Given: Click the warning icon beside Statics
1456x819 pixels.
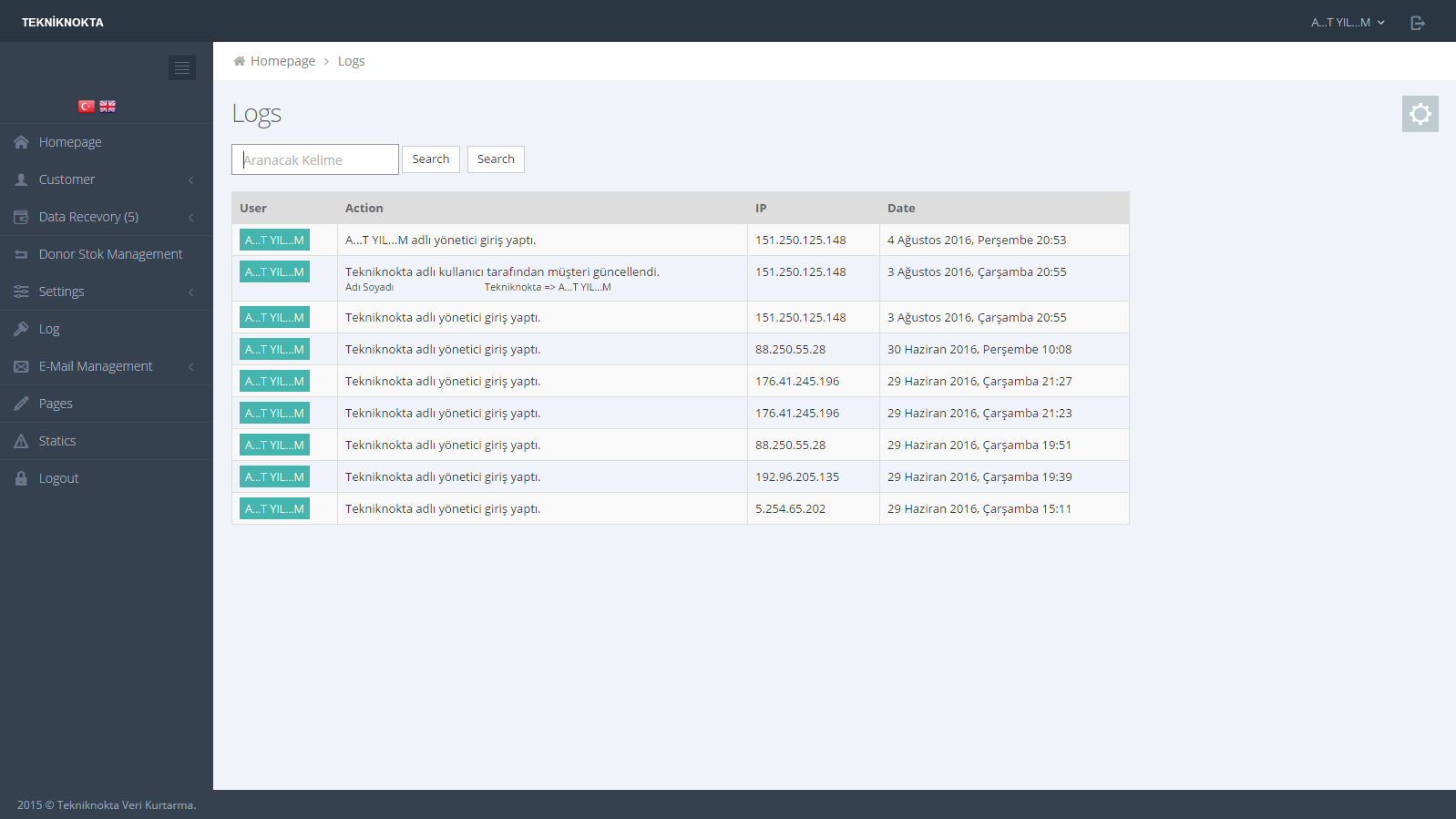Looking at the screenshot, I should 21,441.
